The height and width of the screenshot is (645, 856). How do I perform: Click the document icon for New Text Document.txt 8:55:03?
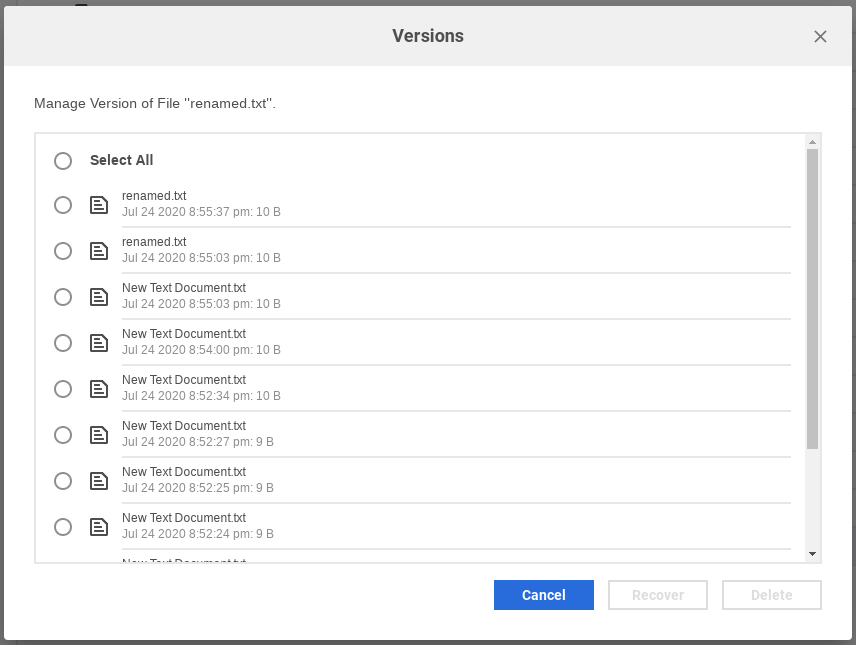coord(99,296)
